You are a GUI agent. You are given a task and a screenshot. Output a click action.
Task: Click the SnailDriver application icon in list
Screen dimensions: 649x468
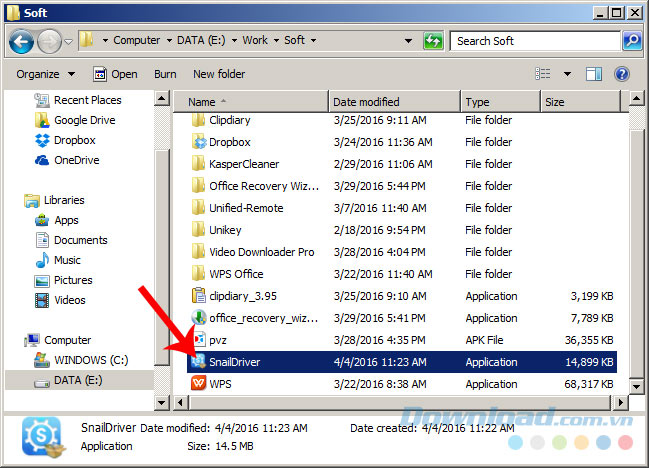click(x=198, y=361)
